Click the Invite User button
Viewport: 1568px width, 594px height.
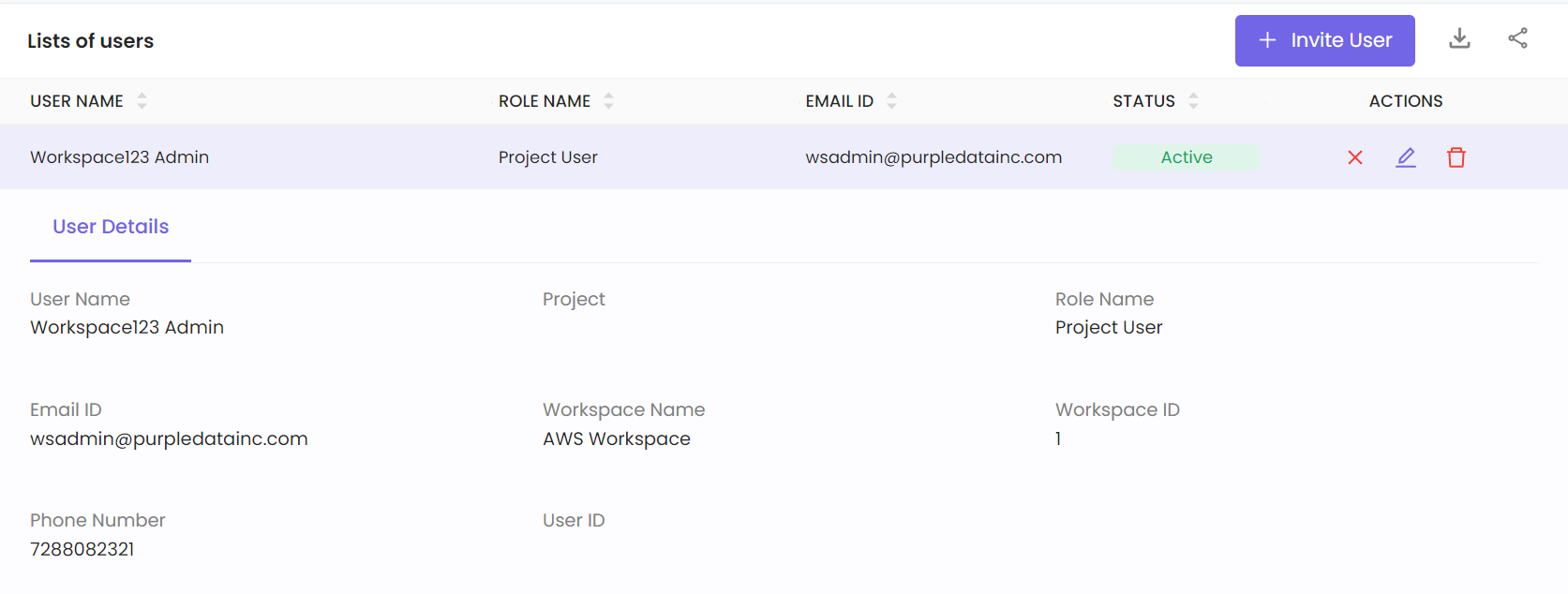pos(1324,40)
